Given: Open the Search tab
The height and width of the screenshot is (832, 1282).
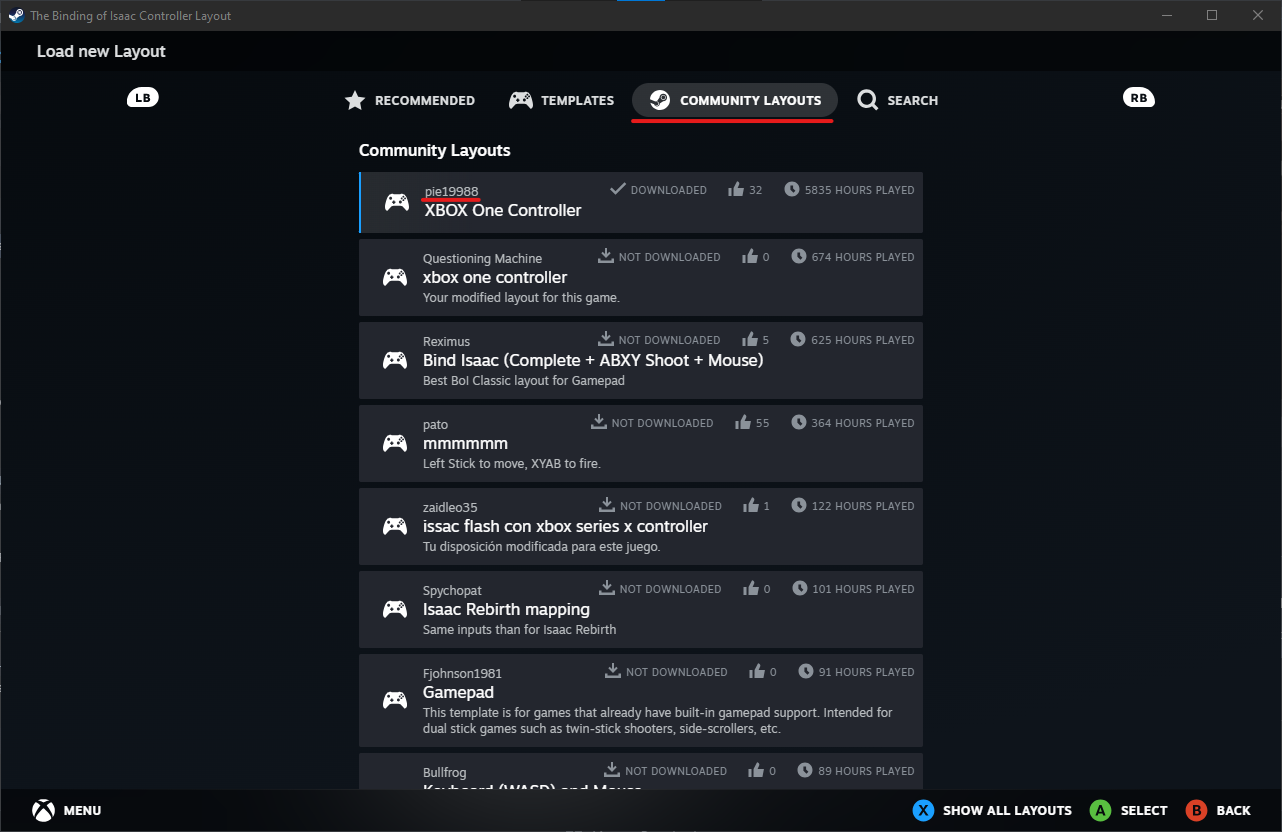Looking at the screenshot, I should (897, 100).
